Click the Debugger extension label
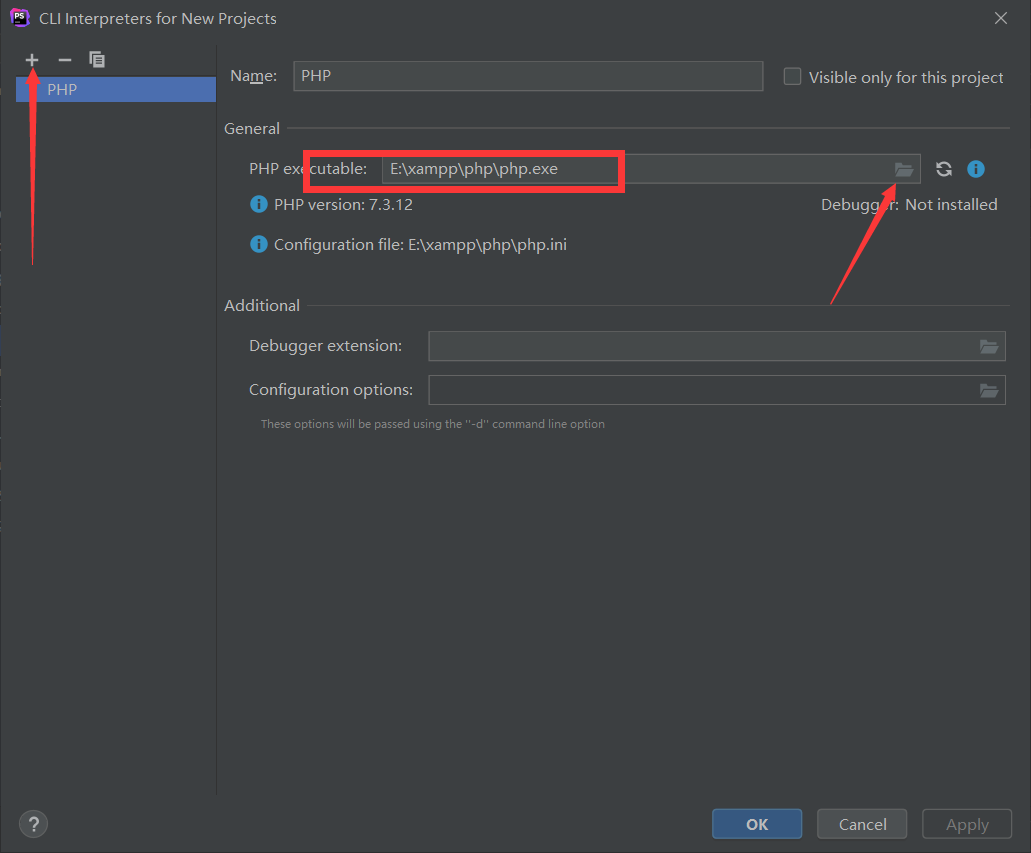 [x=325, y=346]
